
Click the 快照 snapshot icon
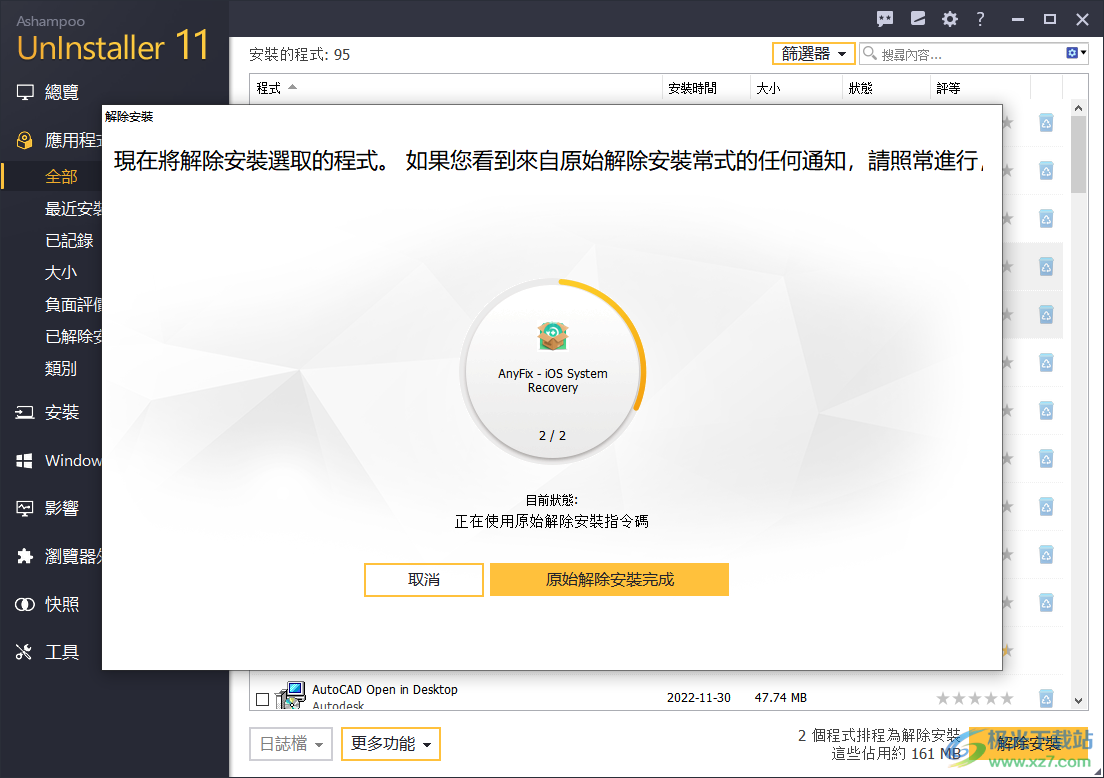click(25, 604)
